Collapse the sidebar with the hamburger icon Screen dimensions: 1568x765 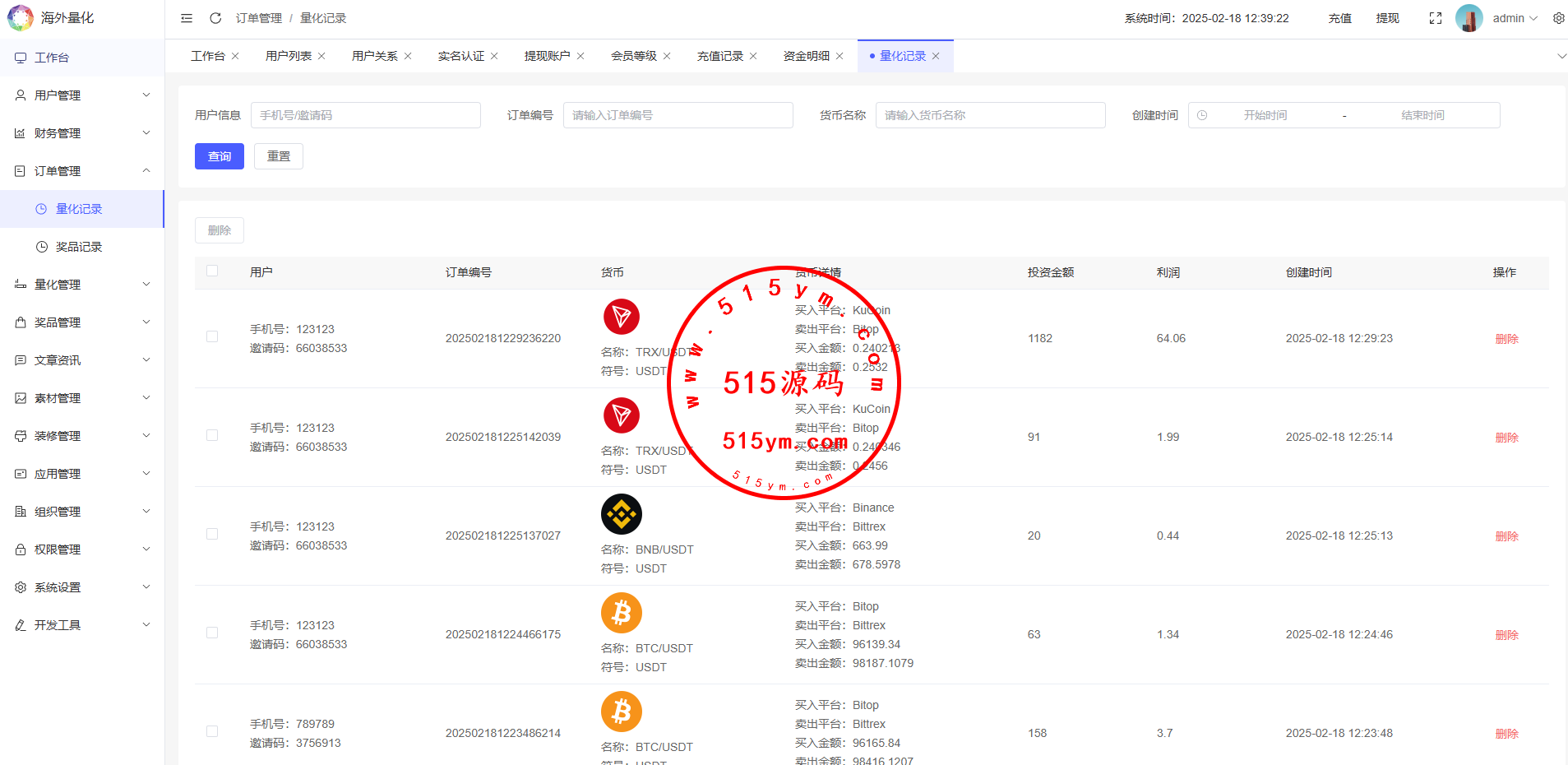[x=187, y=18]
